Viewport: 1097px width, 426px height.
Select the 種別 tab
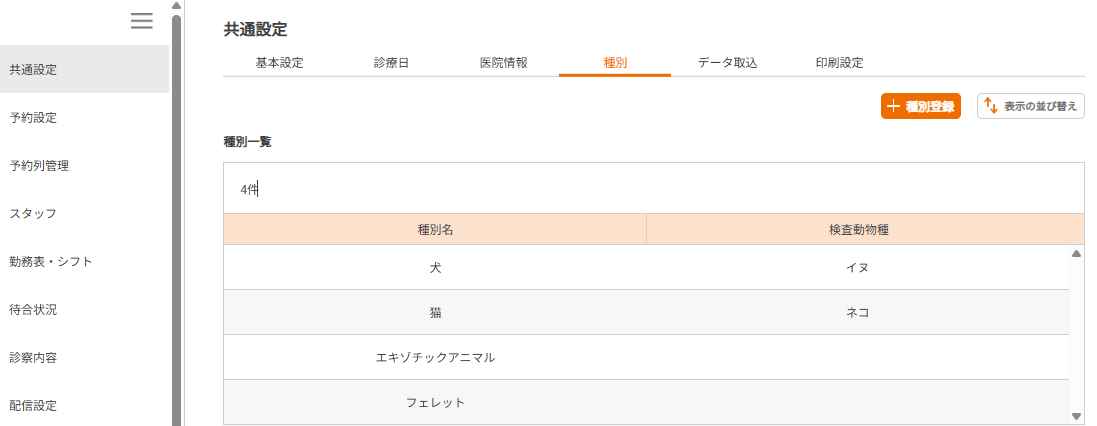coord(615,63)
